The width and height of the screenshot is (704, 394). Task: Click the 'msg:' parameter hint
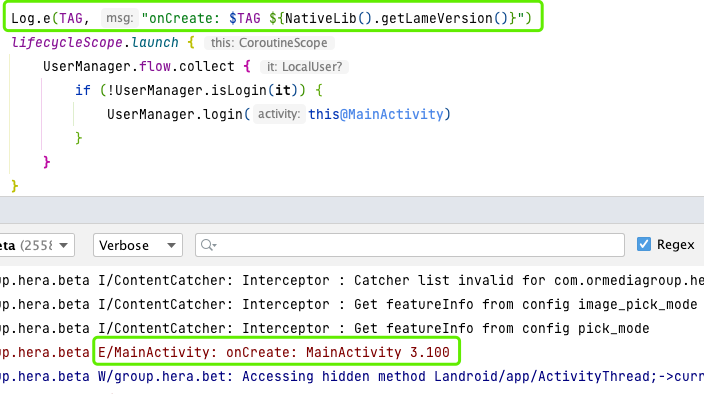click(x=119, y=18)
